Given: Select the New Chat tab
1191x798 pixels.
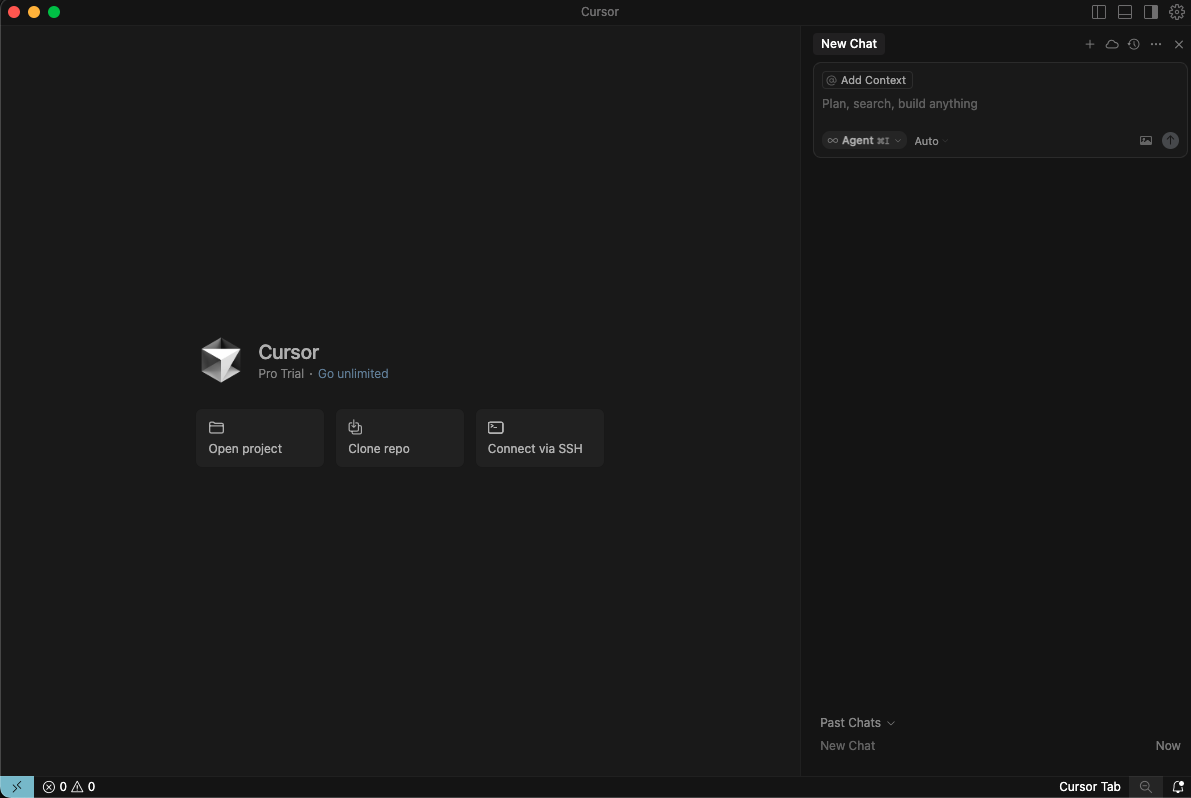Looking at the screenshot, I should click(x=848, y=44).
